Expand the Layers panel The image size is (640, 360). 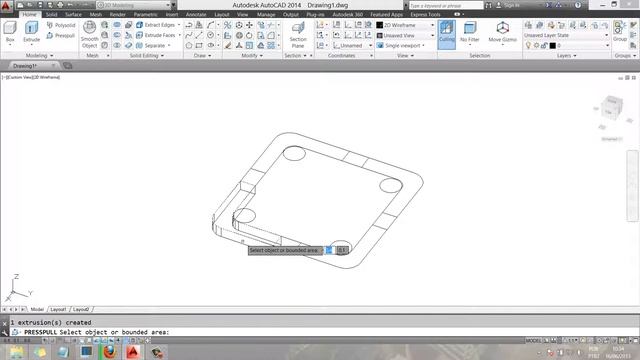click(567, 55)
